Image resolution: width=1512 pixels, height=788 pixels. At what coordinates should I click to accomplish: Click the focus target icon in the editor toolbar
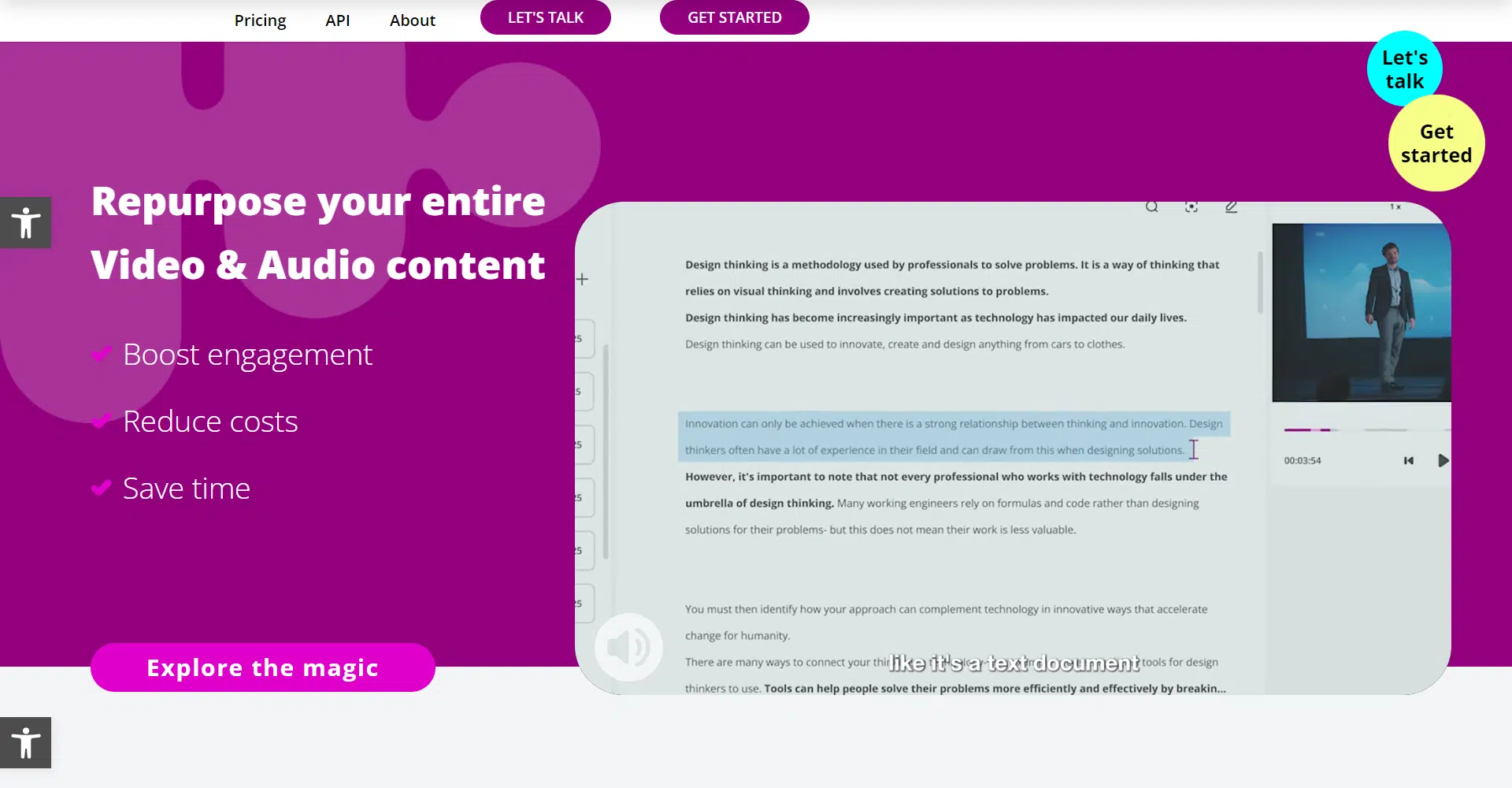[1191, 207]
